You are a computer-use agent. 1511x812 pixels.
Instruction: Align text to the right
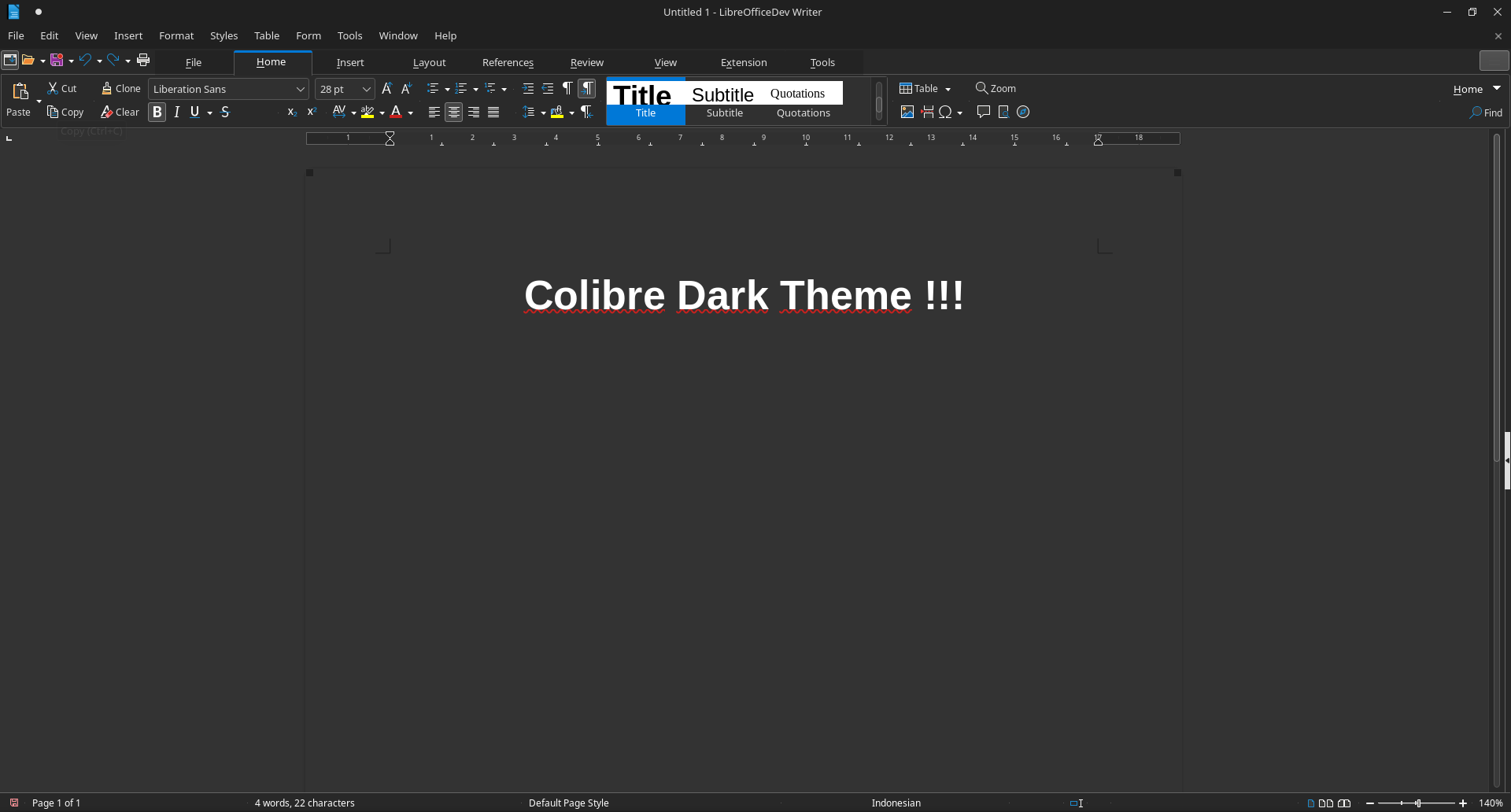(474, 113)
